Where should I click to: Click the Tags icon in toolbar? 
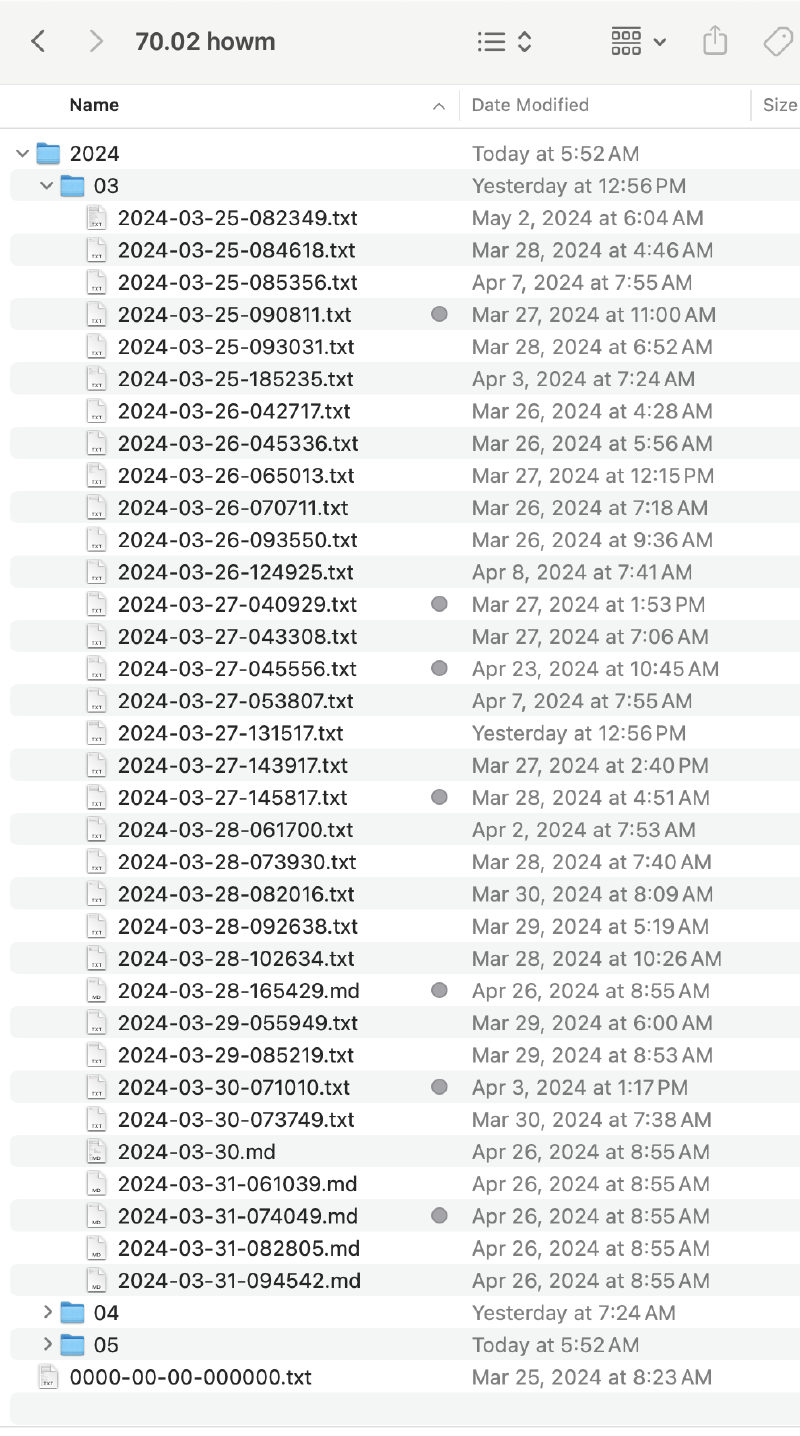point(777,42)
